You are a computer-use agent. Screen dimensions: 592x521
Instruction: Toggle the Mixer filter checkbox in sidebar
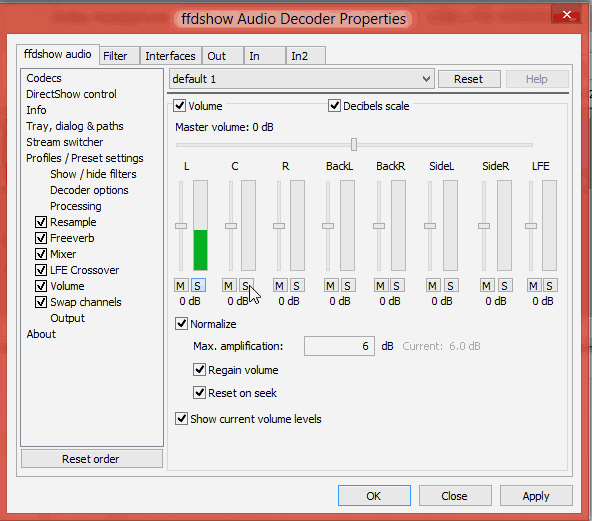(x=41, y=254)
